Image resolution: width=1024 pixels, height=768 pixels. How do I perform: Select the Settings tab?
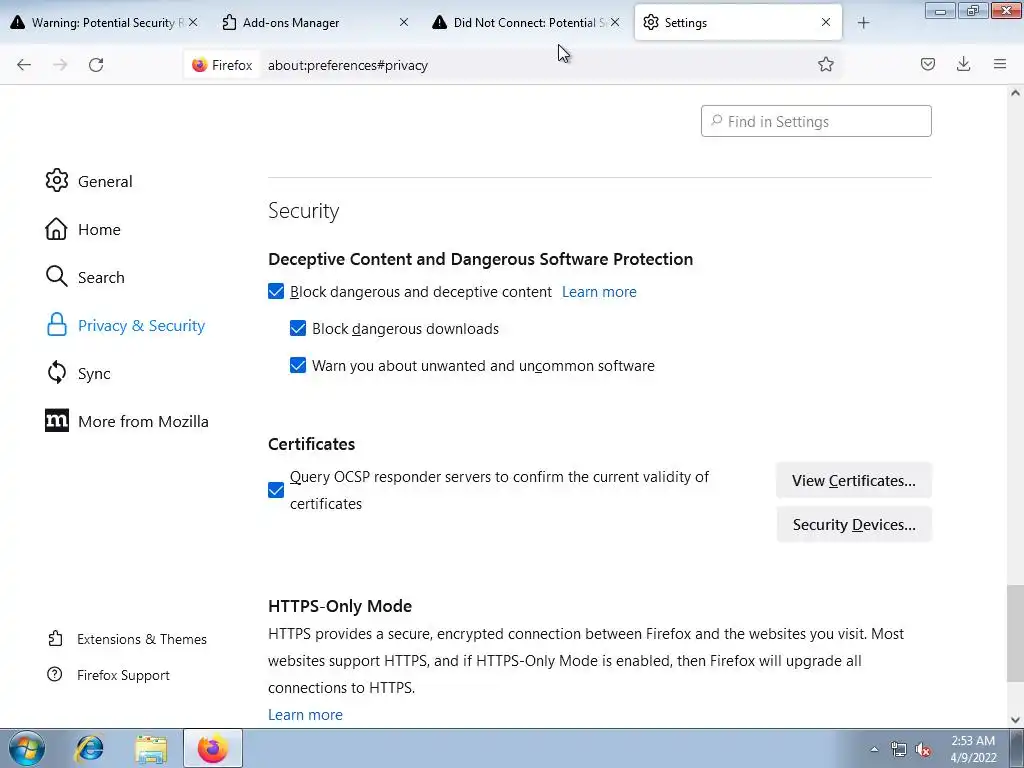(x=738, y=22)
